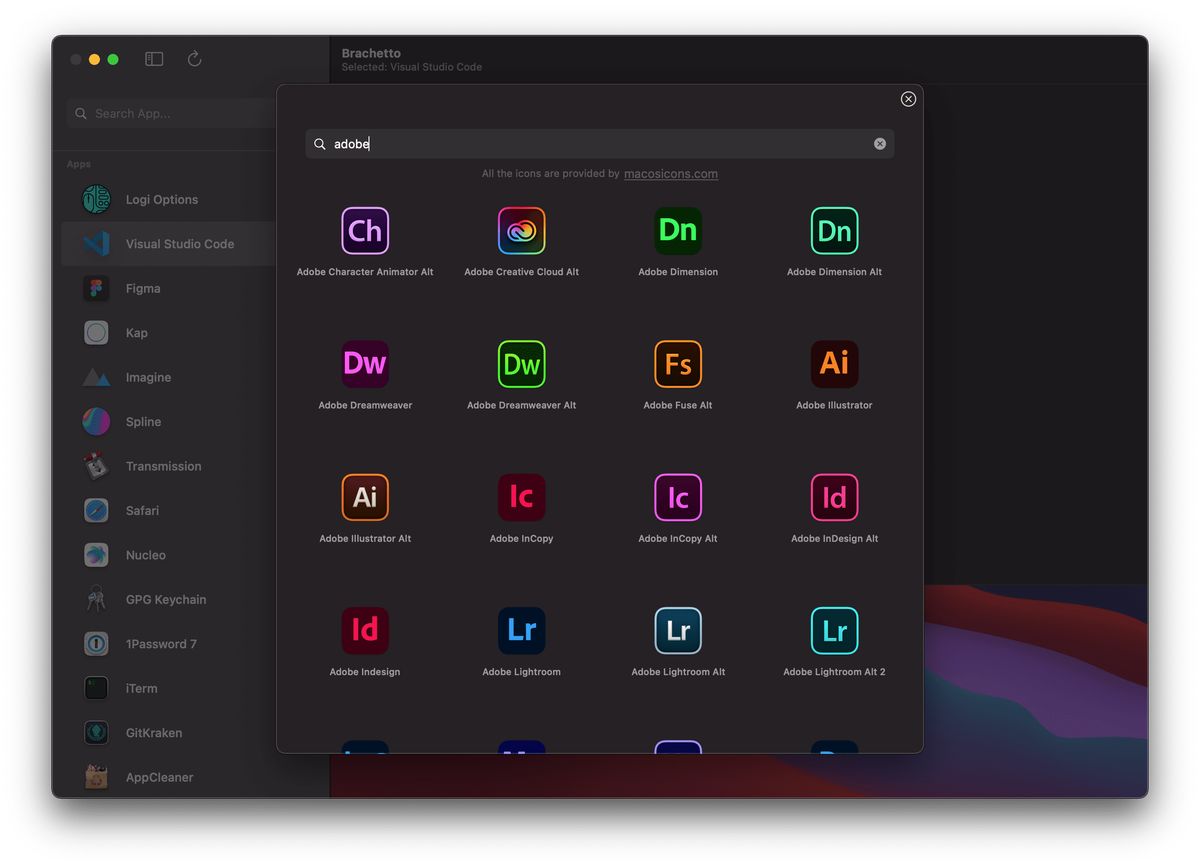Clear the adobe search text
The image size is (1200, 867).
(x=880, y=144)
